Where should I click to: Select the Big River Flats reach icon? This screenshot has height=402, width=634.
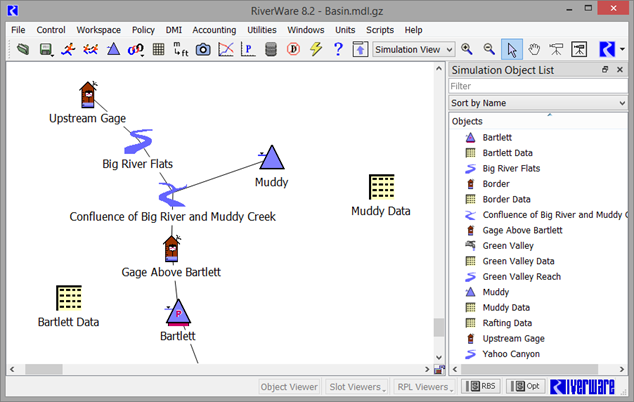(x=138, y=141)
